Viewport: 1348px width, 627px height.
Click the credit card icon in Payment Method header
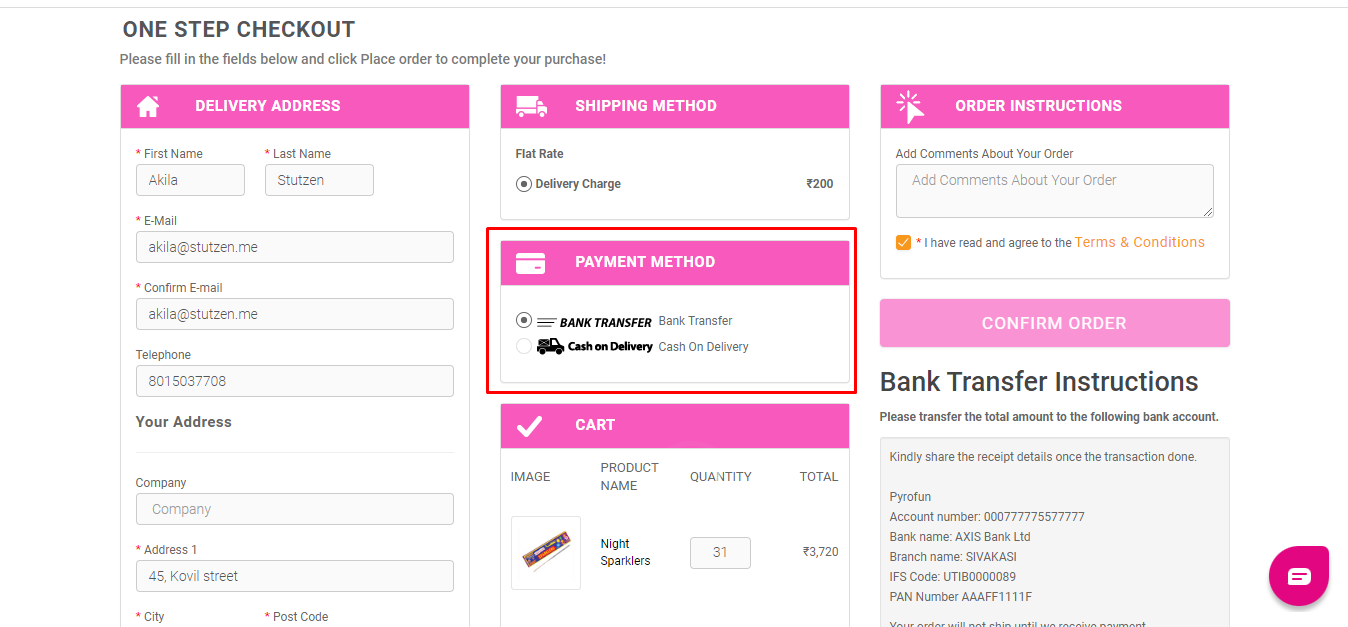tap(530, 263)
